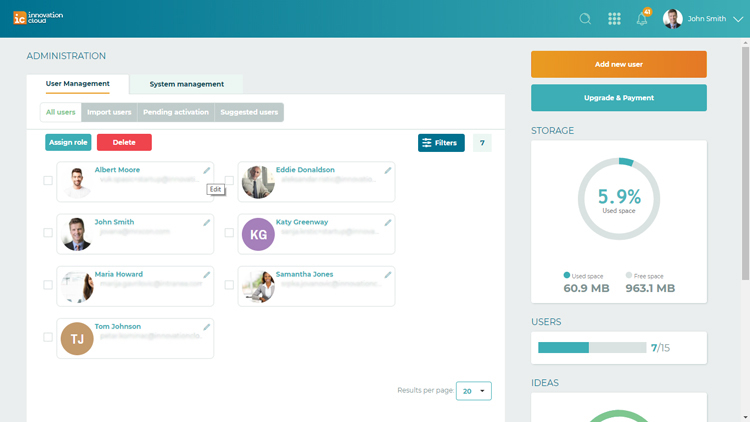Click the TJ initials avatar
The height and width of the screenshot is (422, 750).
(x=77, y=338)
